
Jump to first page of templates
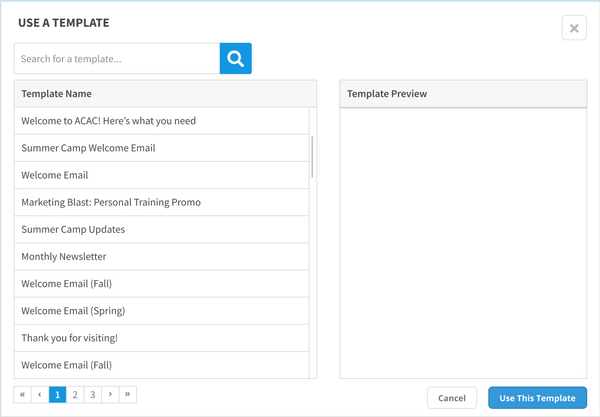tap(23, 395)
